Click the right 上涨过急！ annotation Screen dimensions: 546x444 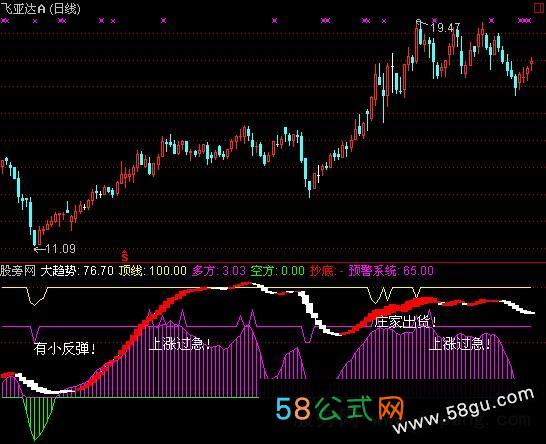click(x=460, y=344)
